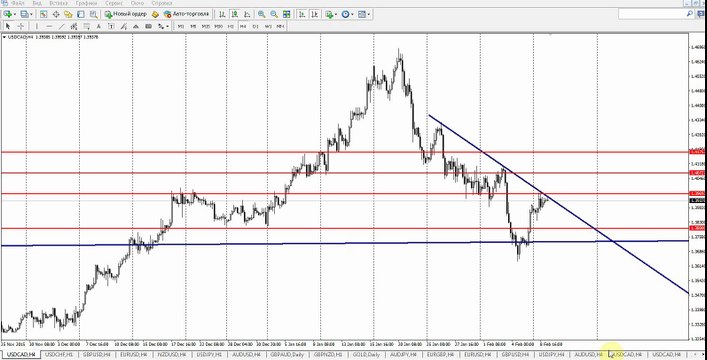Open the Сервис menu
707x360 pixels.
tap(114, 3)
